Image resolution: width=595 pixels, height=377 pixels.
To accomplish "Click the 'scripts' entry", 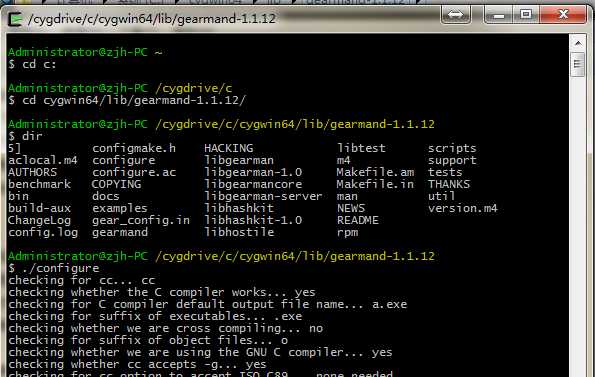I will pos(452,148).
